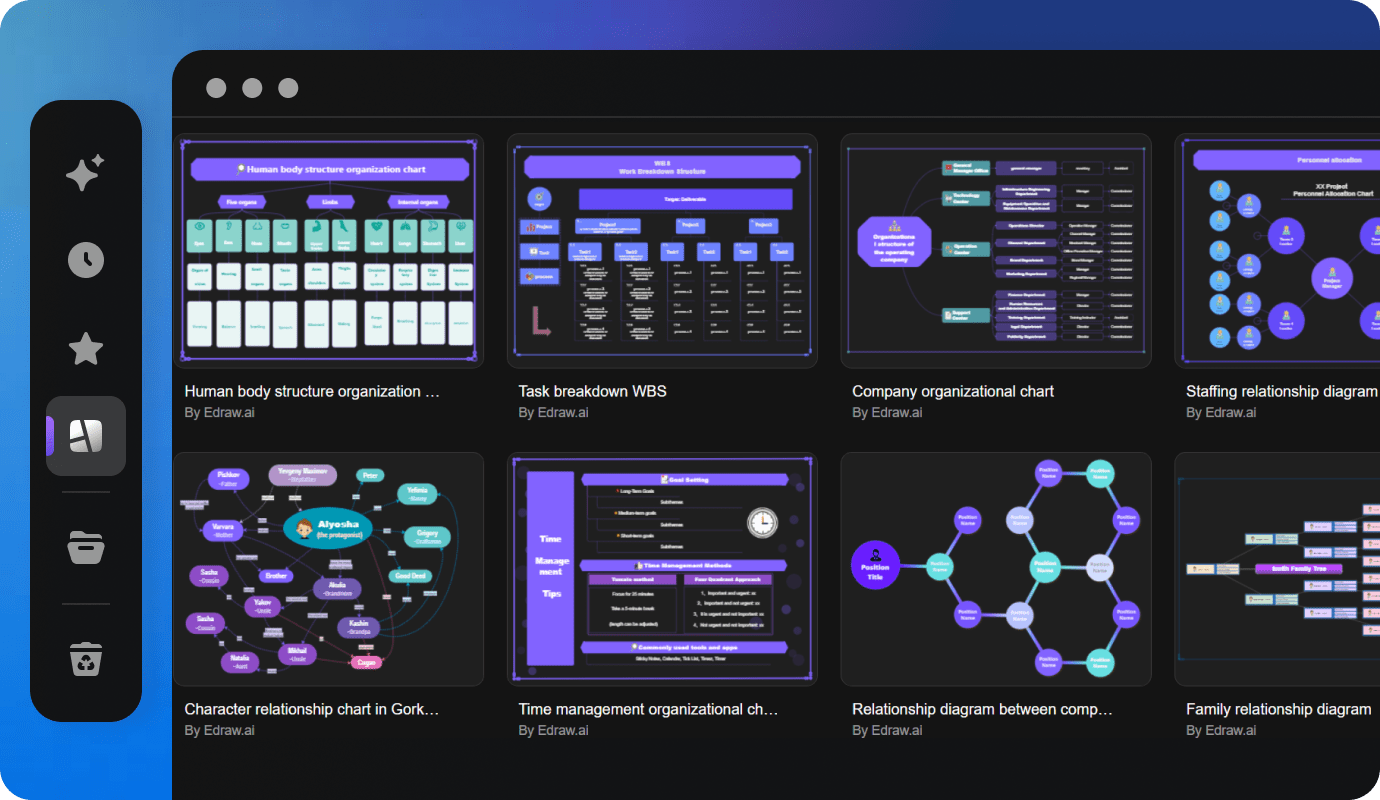Screen dimensions: 1380x800
Task: Click the third window control dot
Action: 288,88
